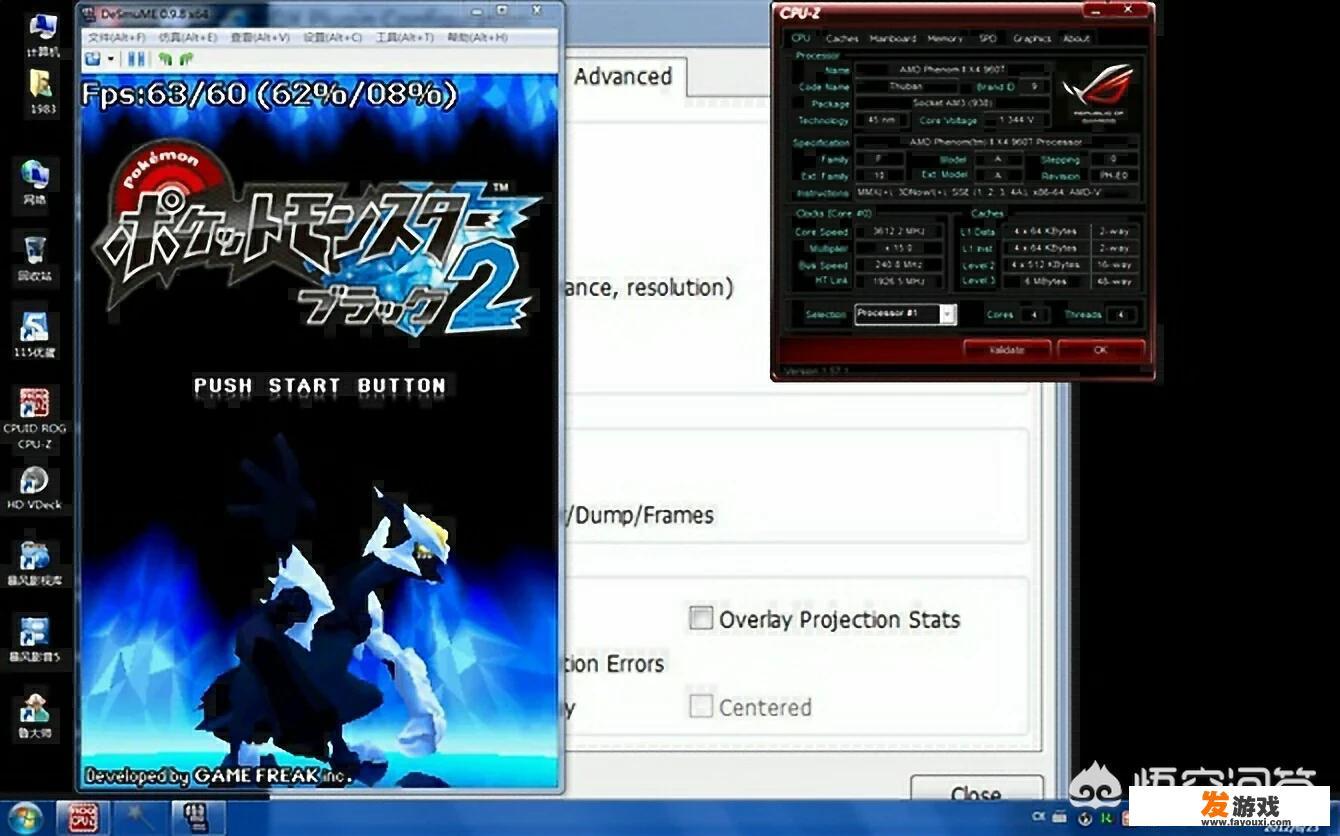Switch to the SPD tab in CPU-Z
The image size is (1340, 836).
click(987, 38)
